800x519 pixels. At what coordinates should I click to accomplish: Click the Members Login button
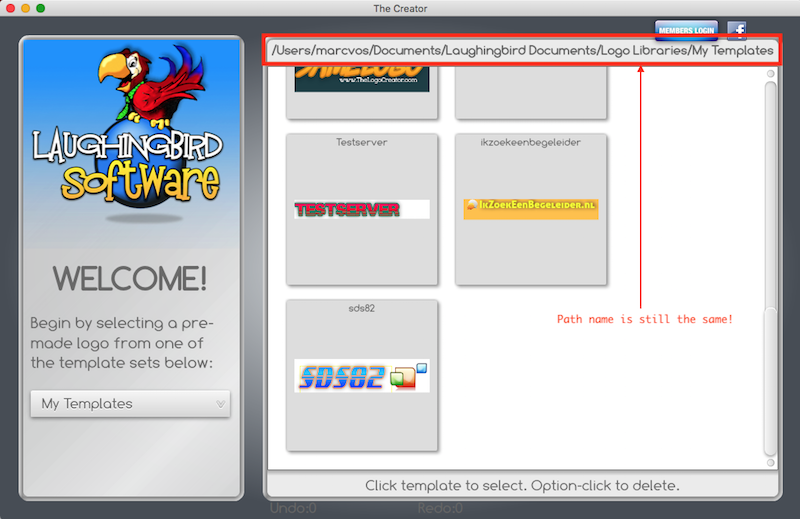tap(686, 30)
